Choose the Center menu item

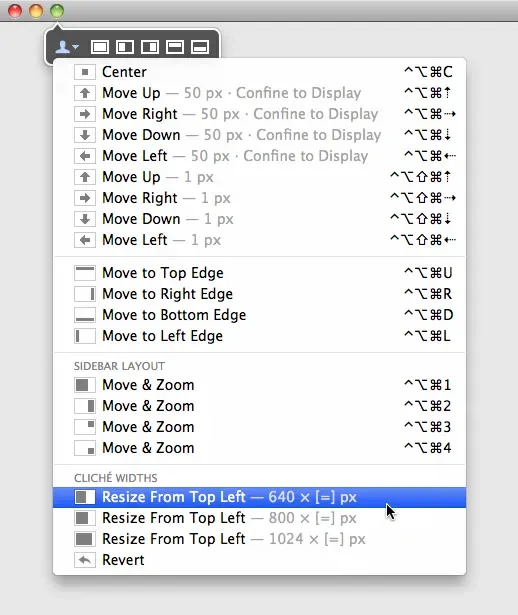click(x=260, y=72)
